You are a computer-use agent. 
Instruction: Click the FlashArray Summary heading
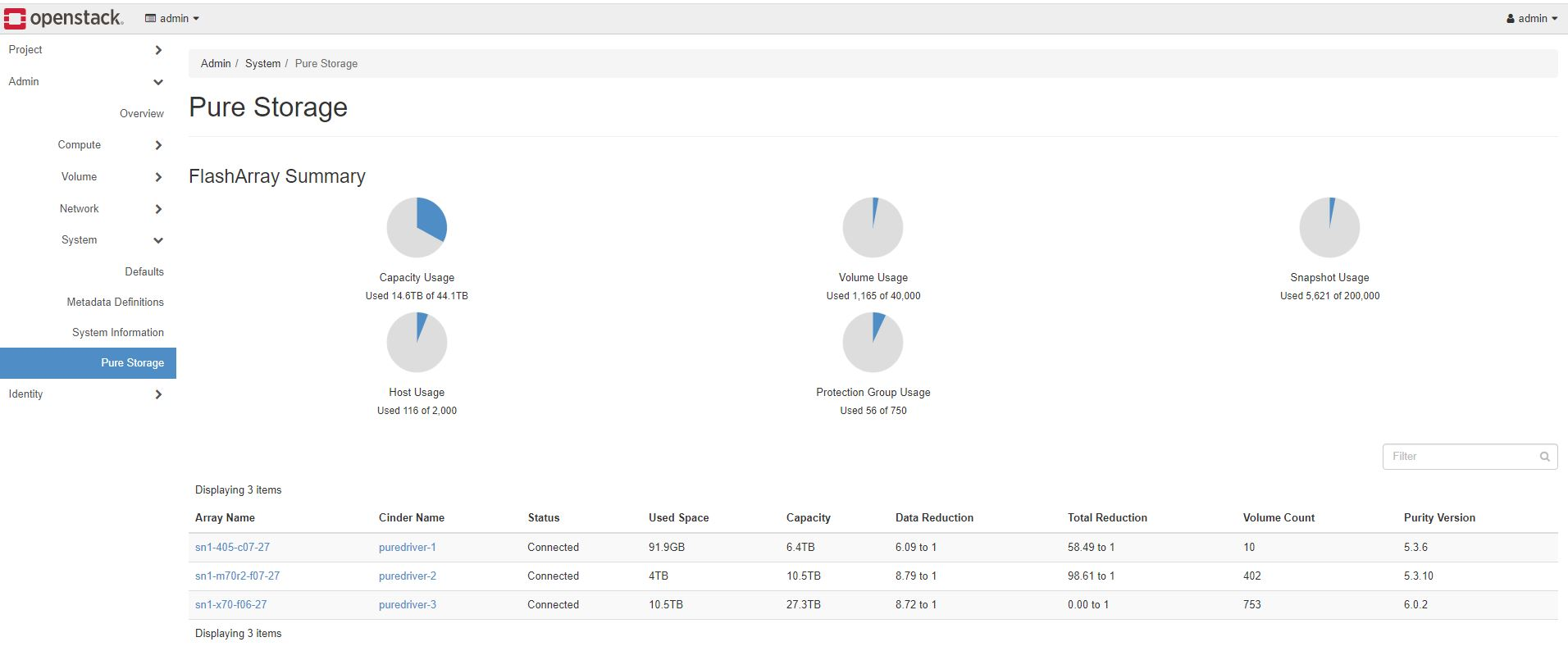[x=277, y=176]
